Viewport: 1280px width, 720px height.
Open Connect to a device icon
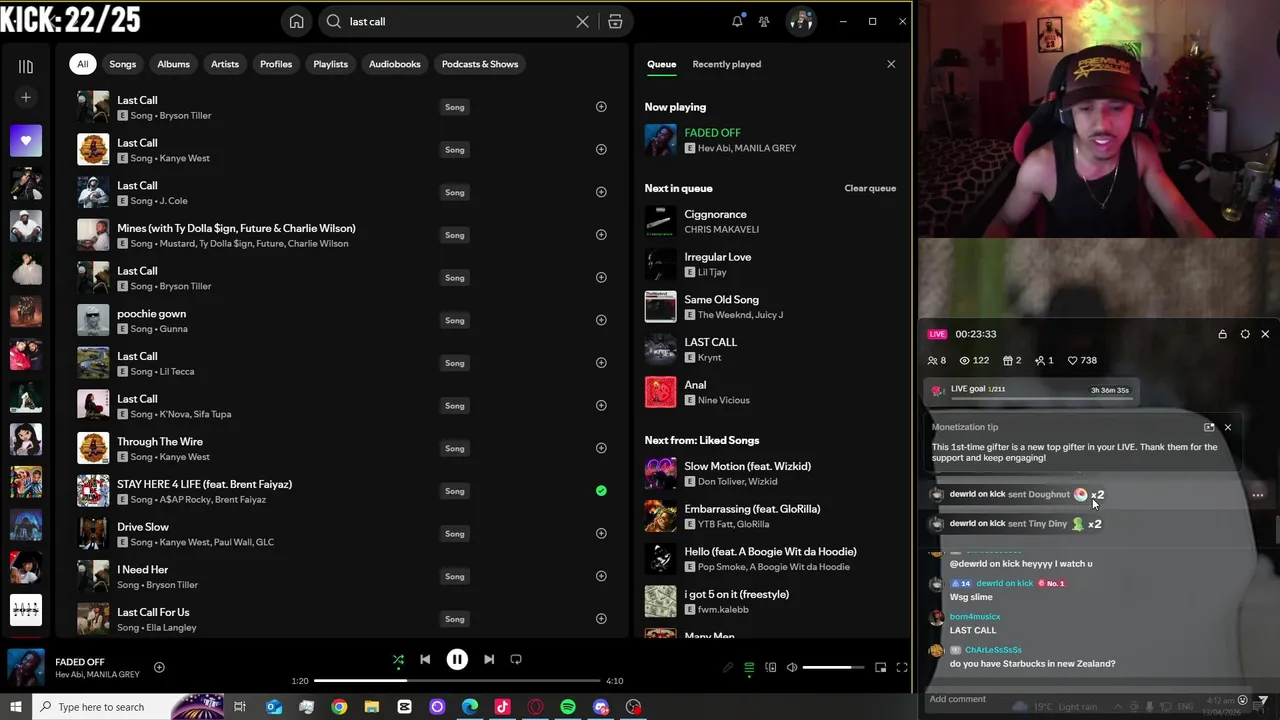point(771,668)
